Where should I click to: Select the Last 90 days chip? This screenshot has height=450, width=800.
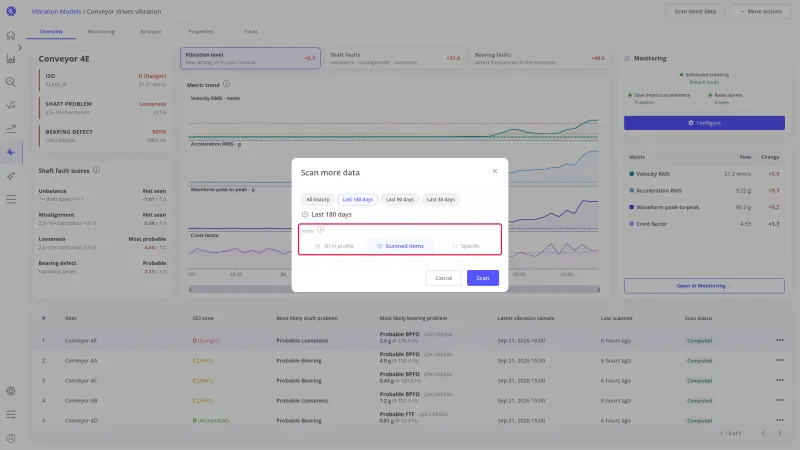tap(399, 199)
